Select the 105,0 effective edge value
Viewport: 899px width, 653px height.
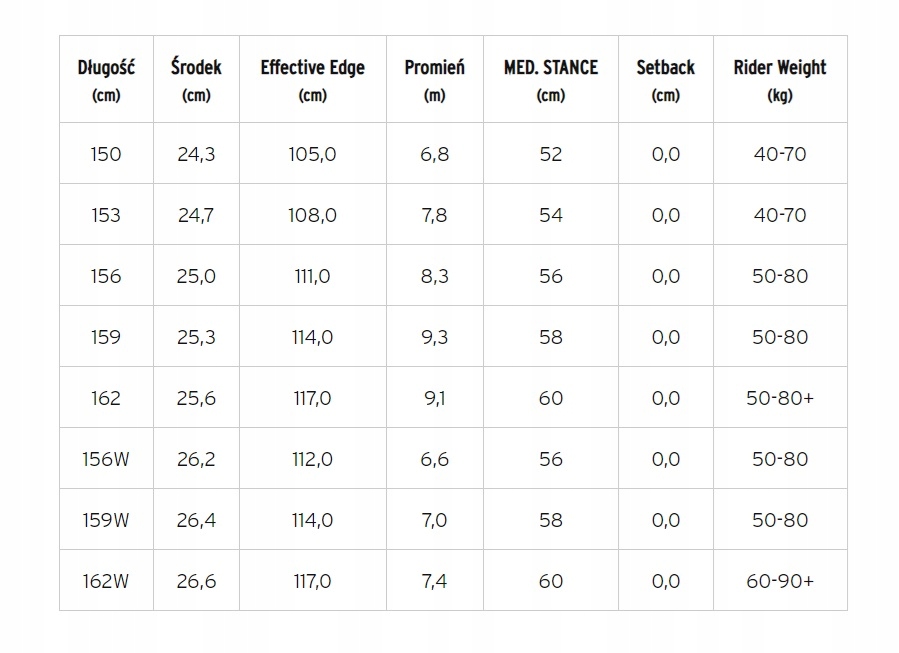[312, 154]
